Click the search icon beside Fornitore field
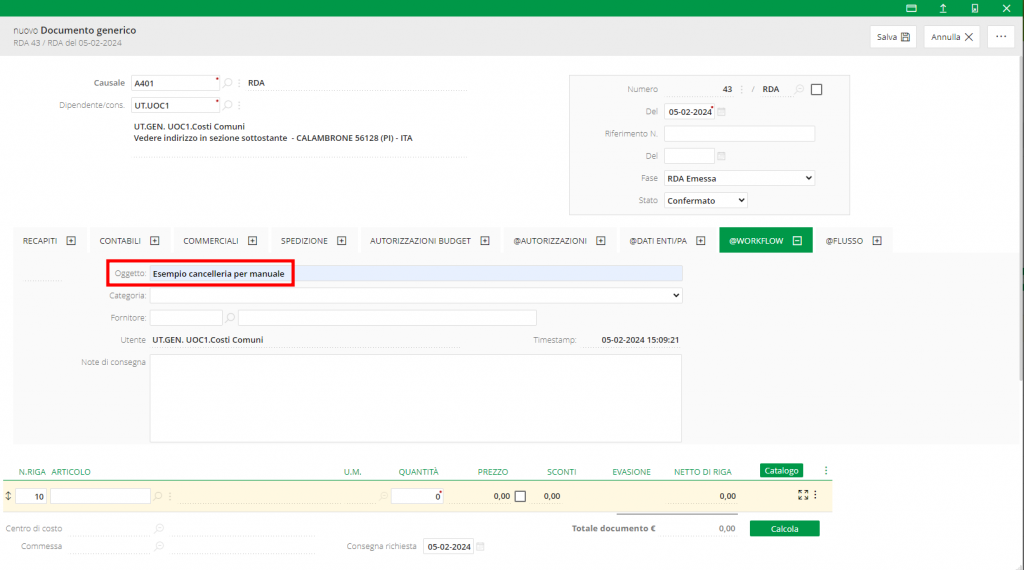The width and height of the screenshot is (1024, 570). tap(230, 318)
